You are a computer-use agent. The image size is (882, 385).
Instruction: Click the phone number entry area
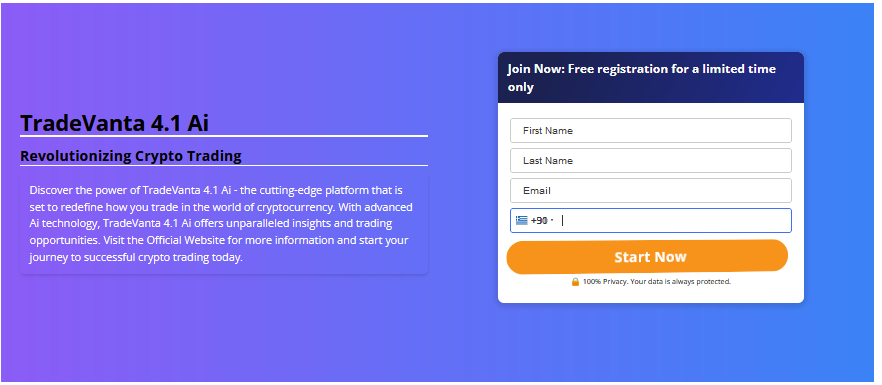click(674, 221)
